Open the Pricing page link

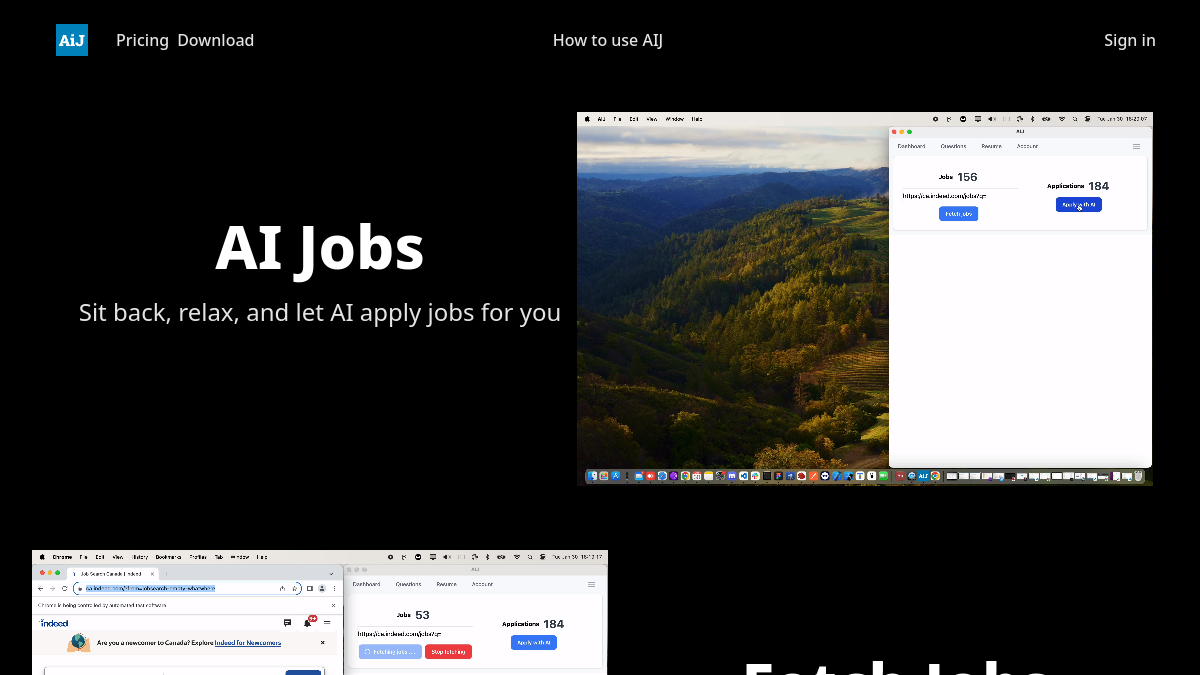click(142, 40)
